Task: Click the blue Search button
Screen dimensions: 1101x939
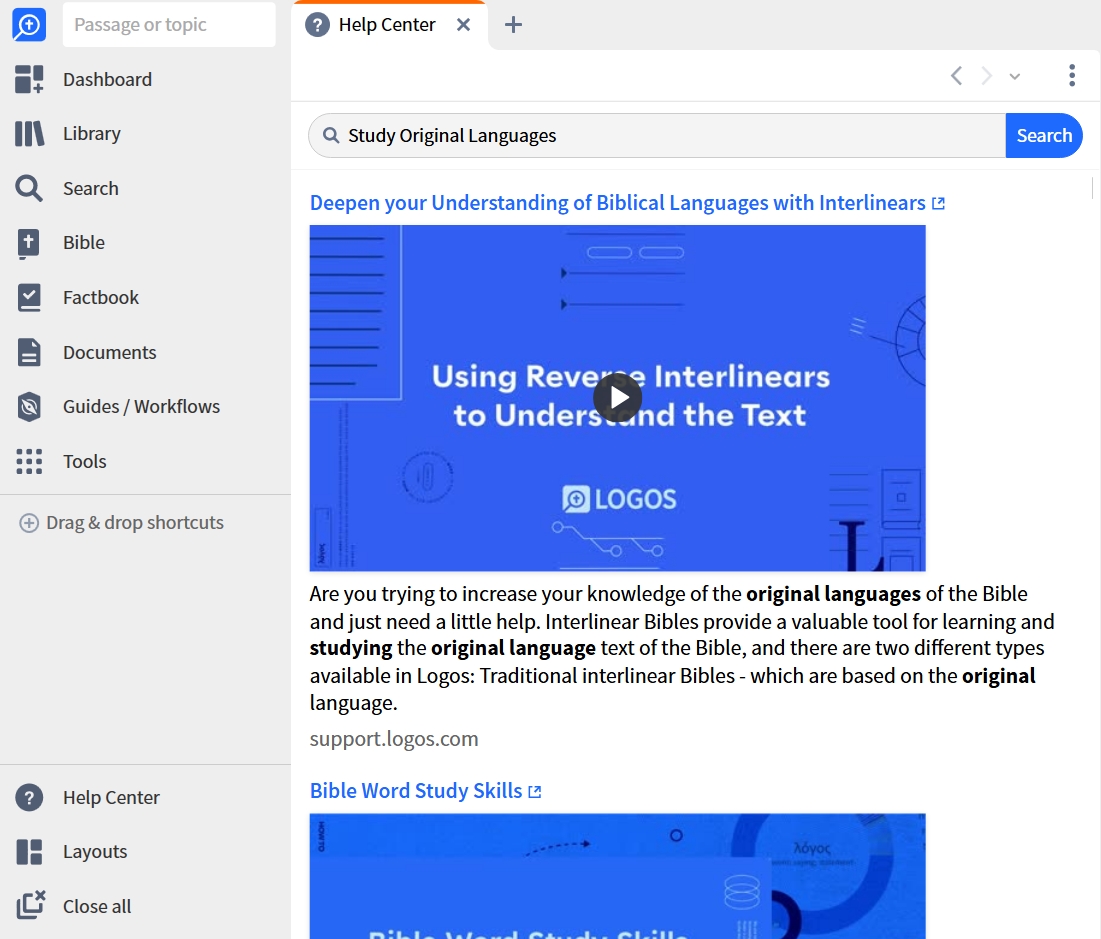Action: click(1043, 136)
